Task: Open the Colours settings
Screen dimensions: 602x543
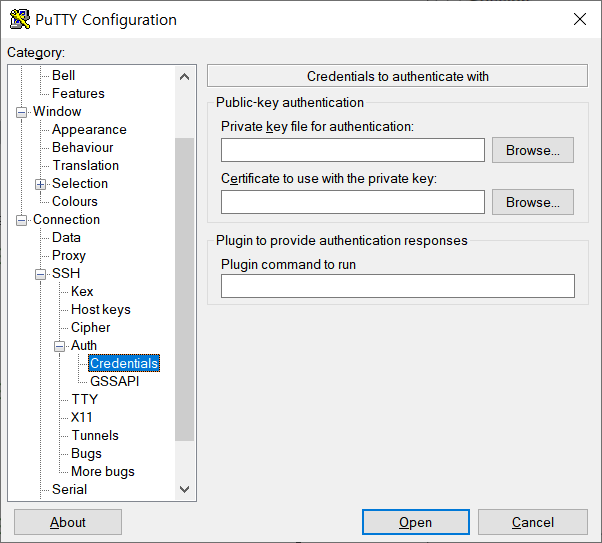Action: [x=75, y=202]
